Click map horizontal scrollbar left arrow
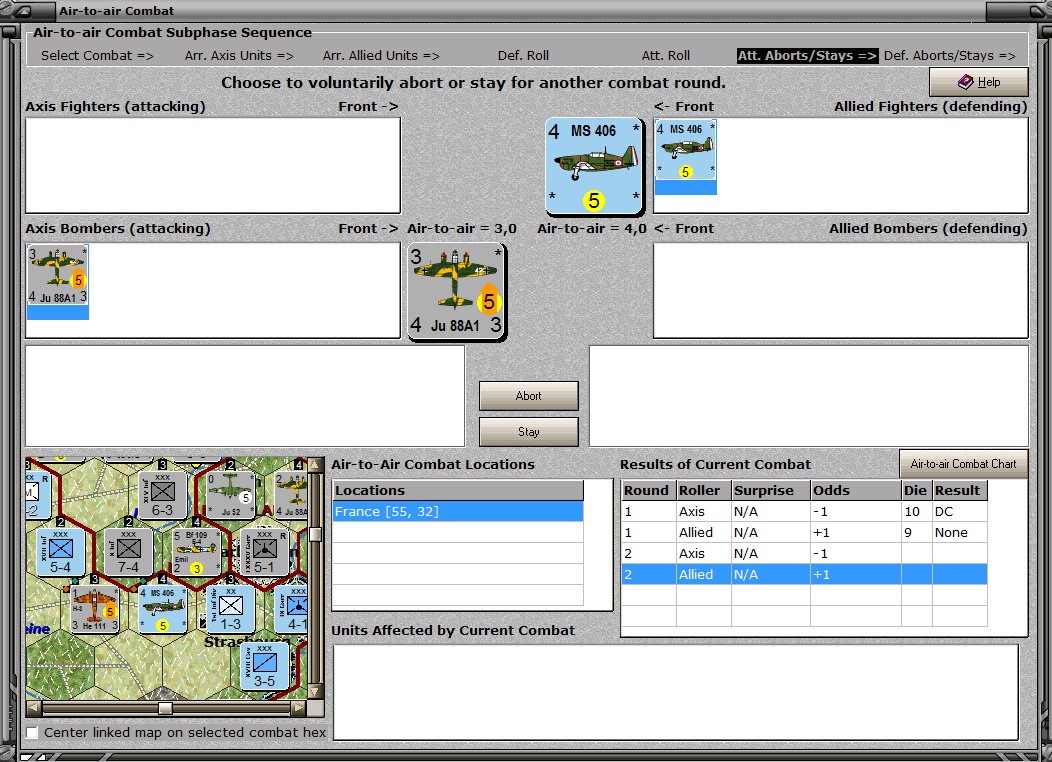Screen dimensions: 1052x762 click(x=34, y=708)
